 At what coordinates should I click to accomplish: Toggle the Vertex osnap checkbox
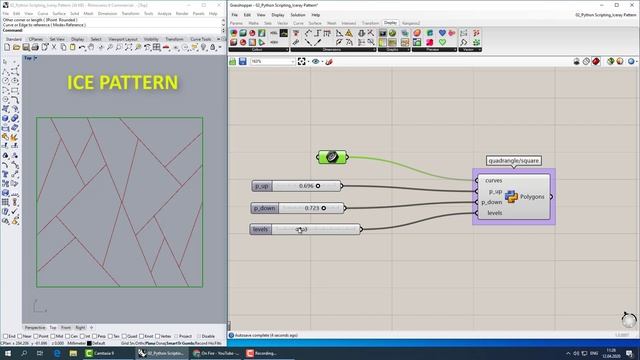pyautogui.click(x=158, y=336)
